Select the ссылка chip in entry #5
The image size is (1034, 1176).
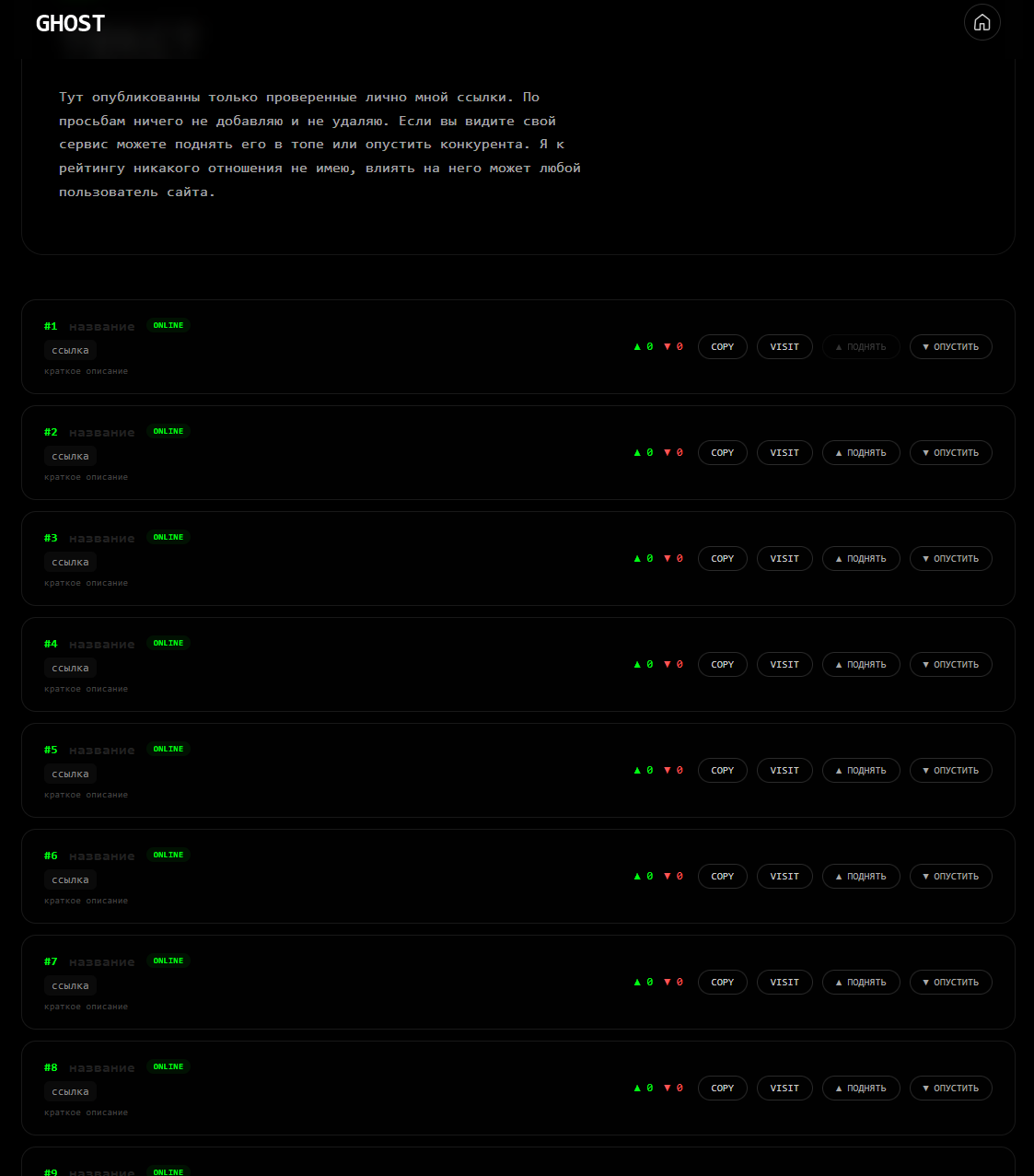70,774
